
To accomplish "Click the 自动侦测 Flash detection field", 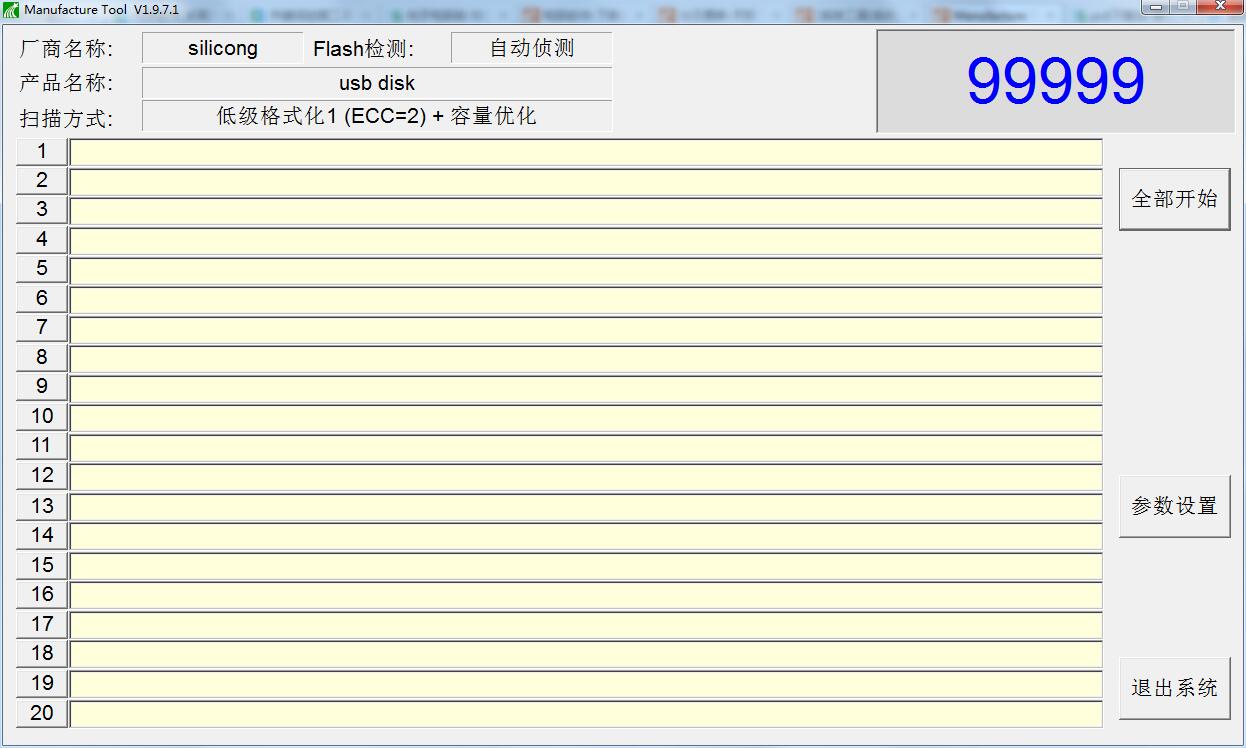I will (531, 48).
